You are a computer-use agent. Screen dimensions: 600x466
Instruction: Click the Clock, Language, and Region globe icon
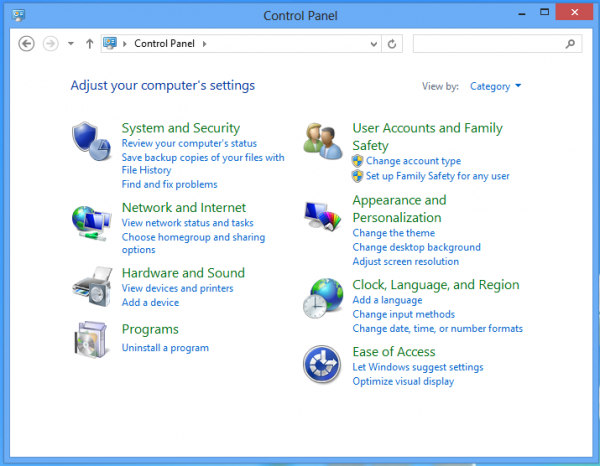[x=325, y=298]
